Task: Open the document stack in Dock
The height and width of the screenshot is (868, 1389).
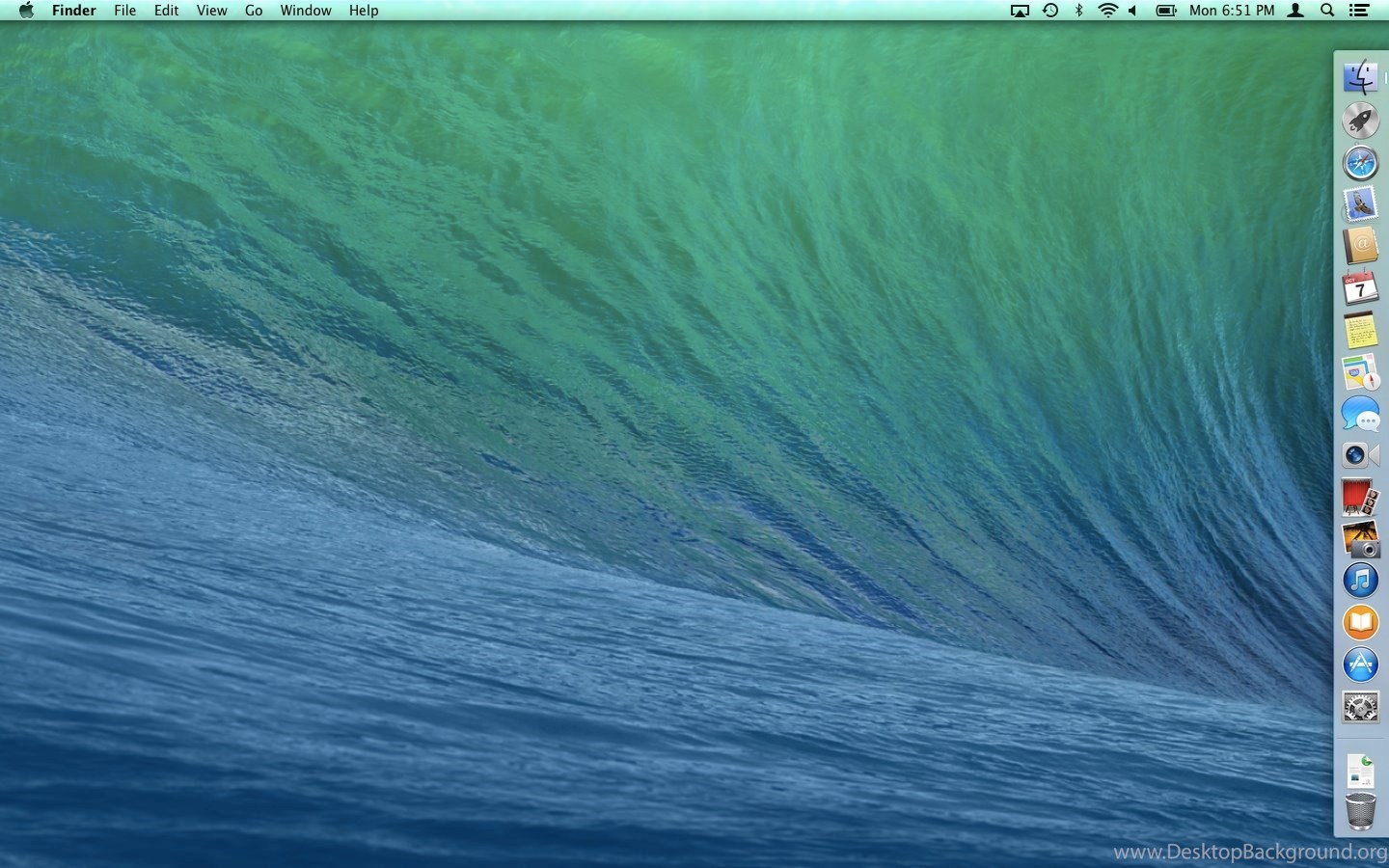Action: 1361,772
